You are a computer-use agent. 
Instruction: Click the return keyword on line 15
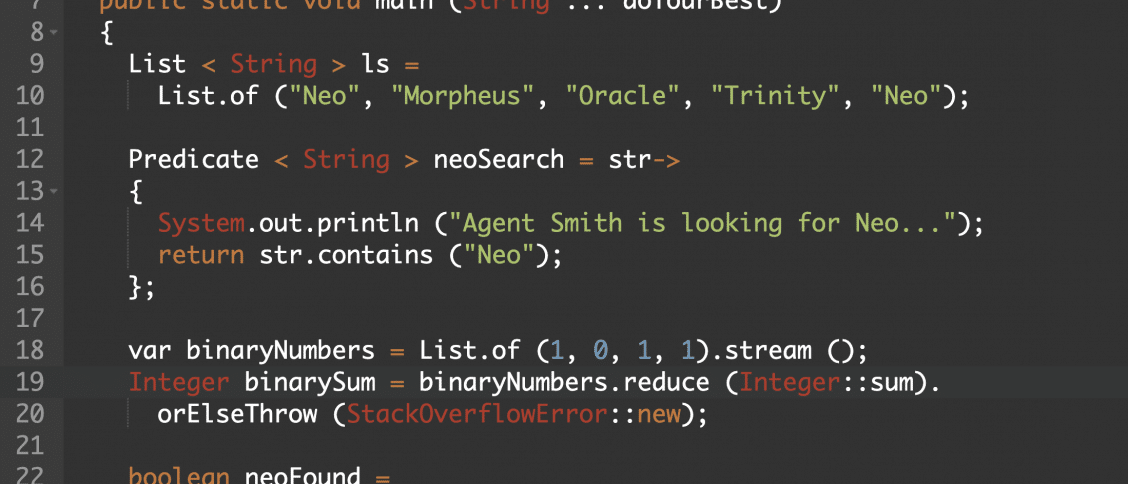point(201,255)
